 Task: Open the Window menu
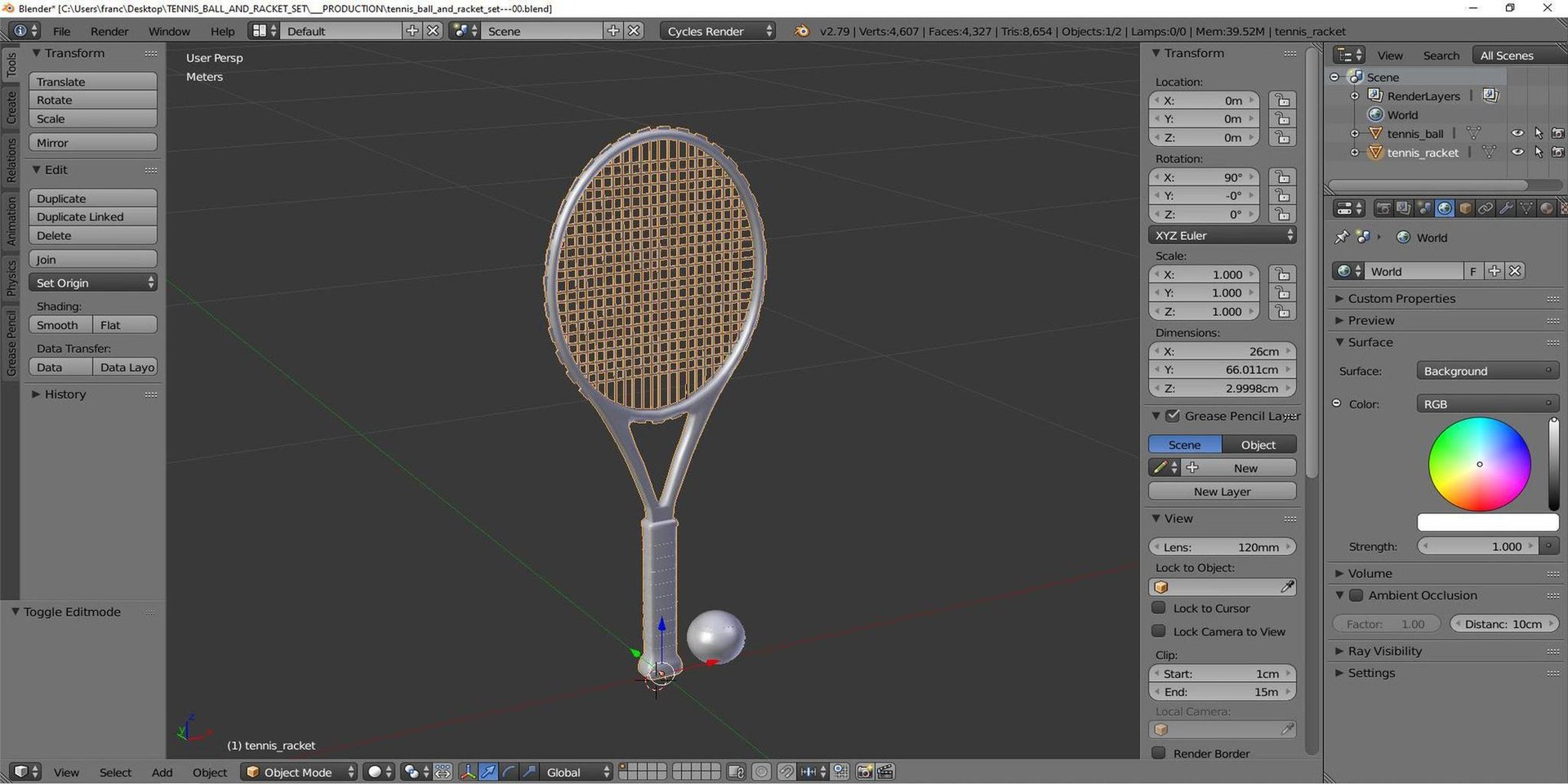point(169,31)
